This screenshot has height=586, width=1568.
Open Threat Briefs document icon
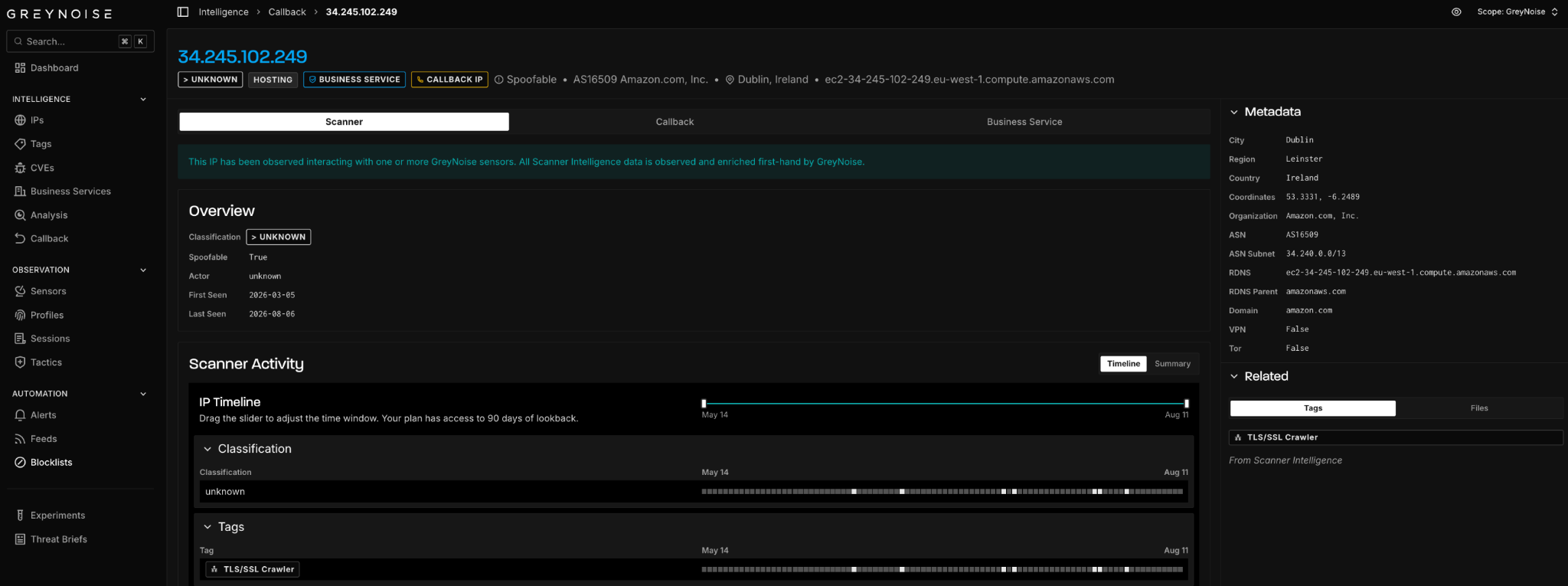[x=20, y=539]
